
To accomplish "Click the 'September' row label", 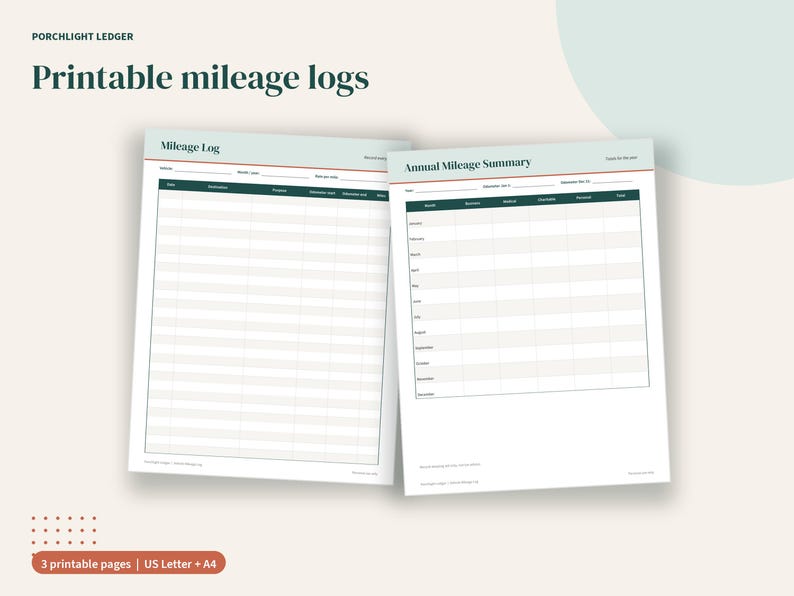I will [x=424, y=348].
